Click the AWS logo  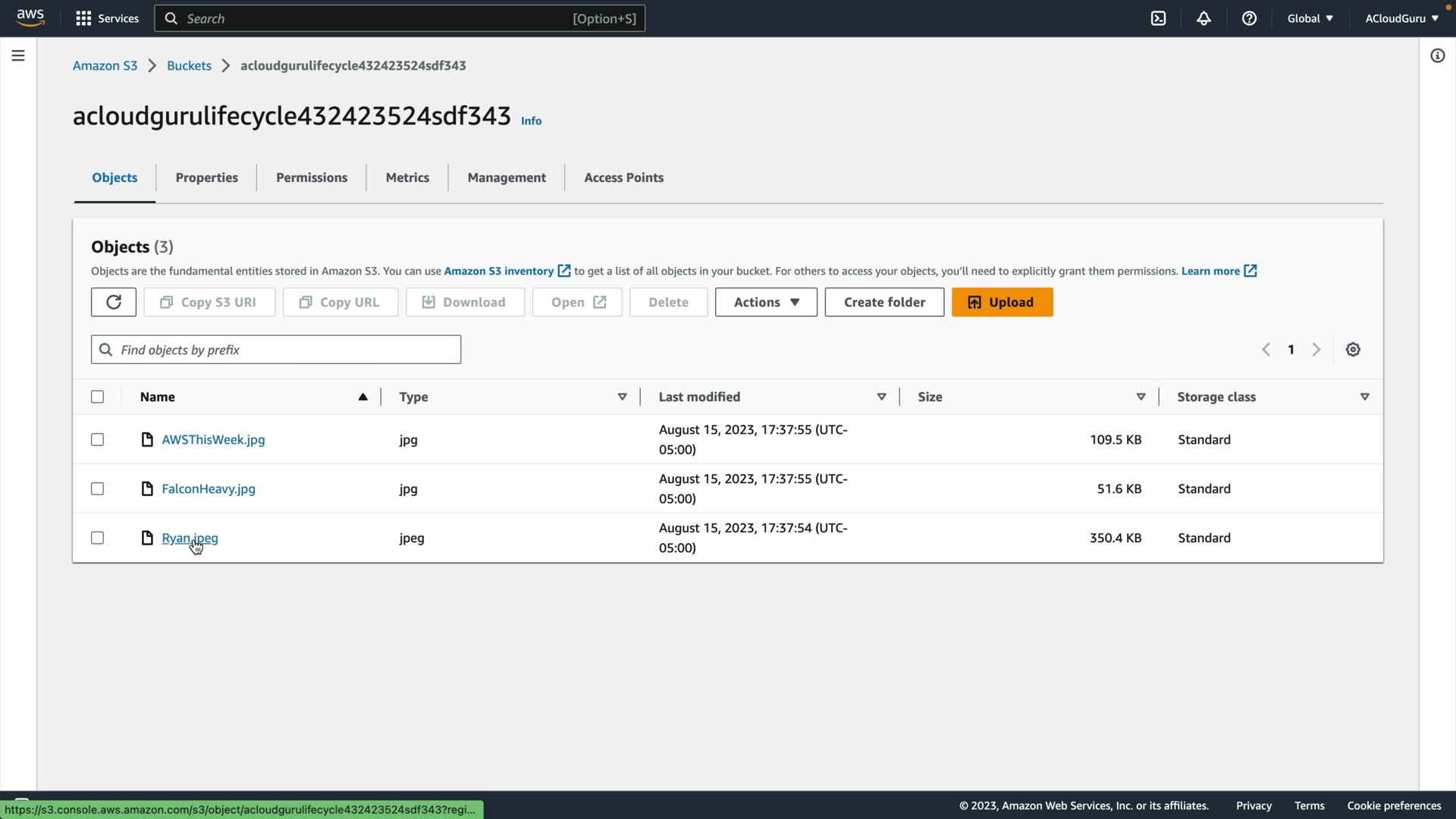[x=30, y=17]
